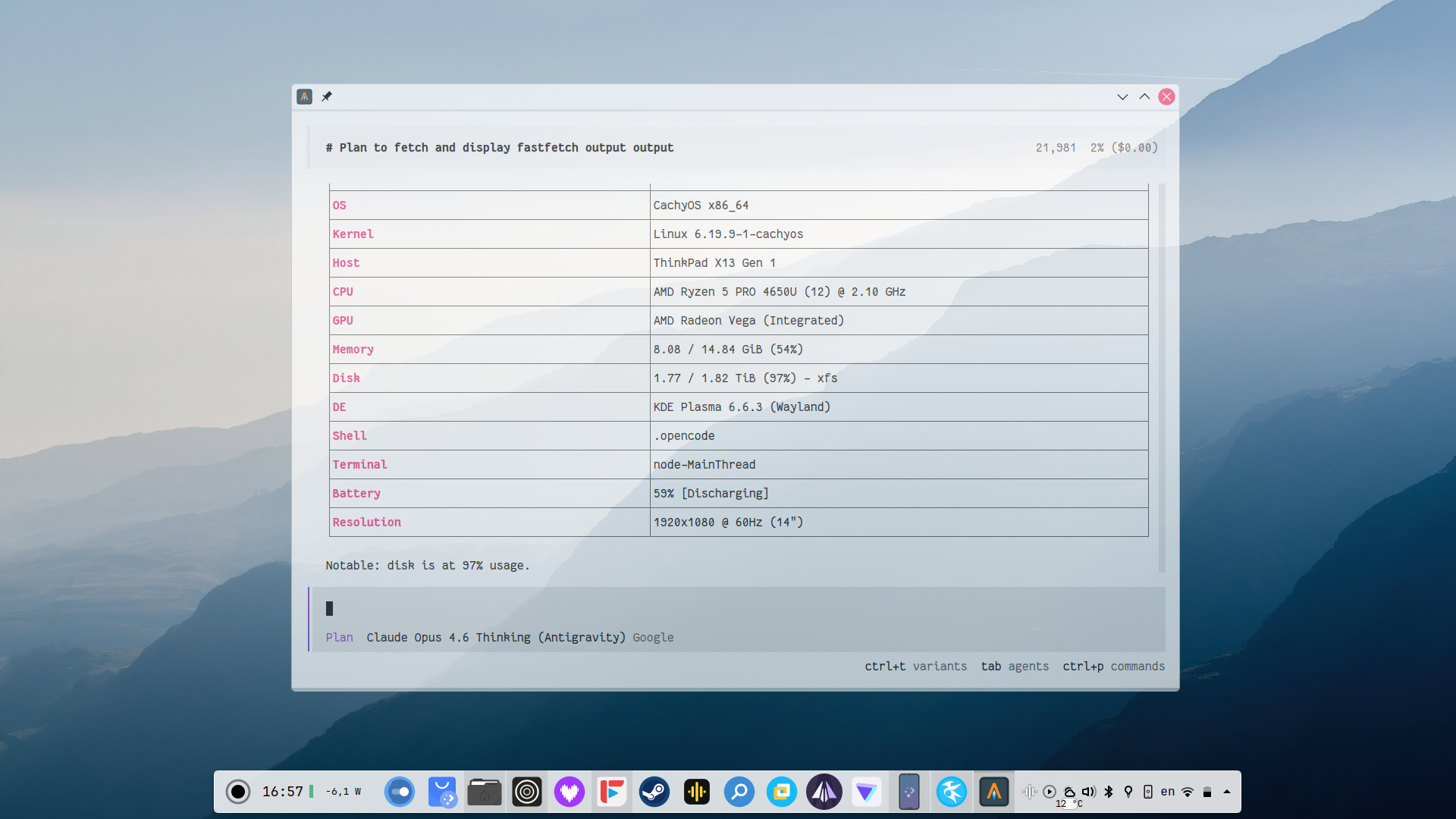This screenshot has height=819, width=1456.
Task: Click the ctrl+p commands hint
Action: (1113, 666)
